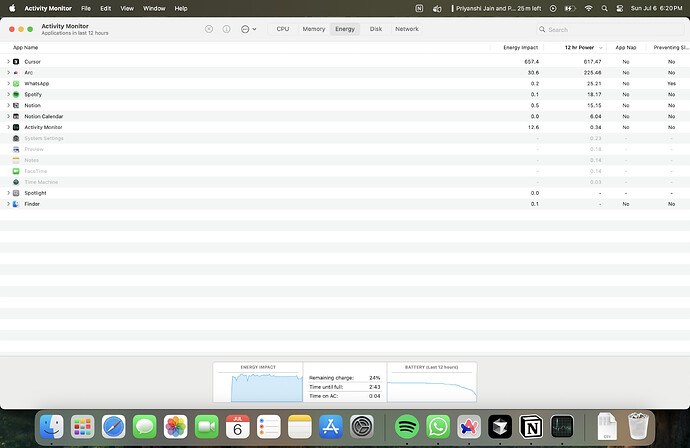Focus the Search field
The image size is (690, 448).
610,29
